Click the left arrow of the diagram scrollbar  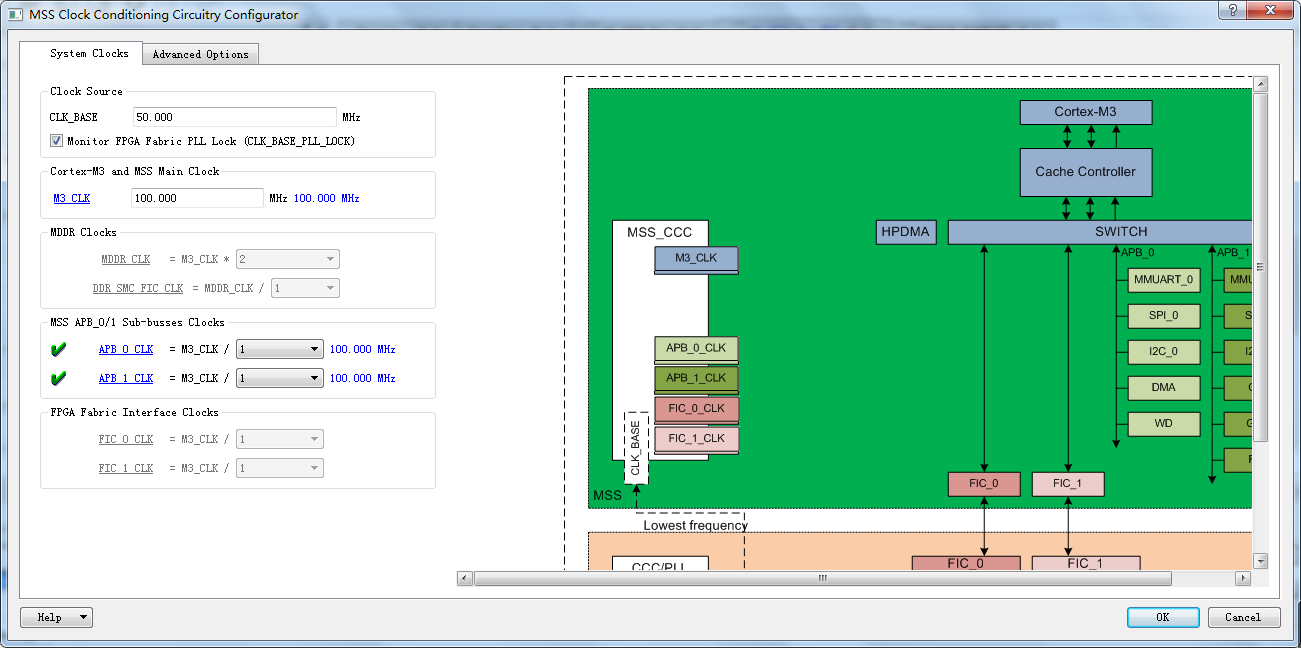point(463,578)
